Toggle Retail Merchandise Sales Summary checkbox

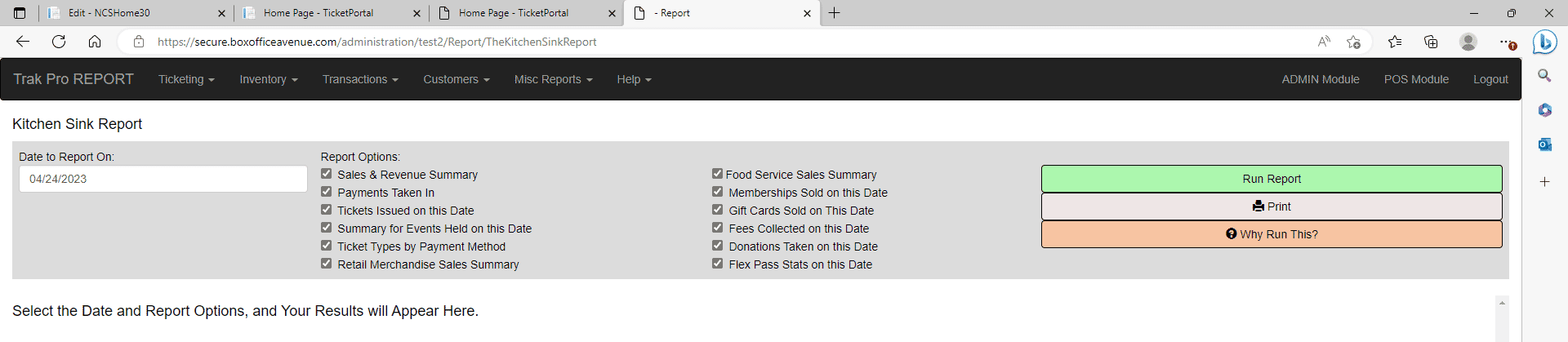point(326,264)
